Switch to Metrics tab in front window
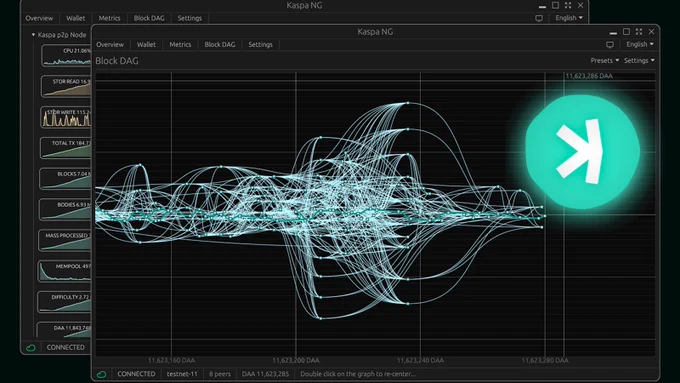680x383 pixels. (x=180, y=44)
